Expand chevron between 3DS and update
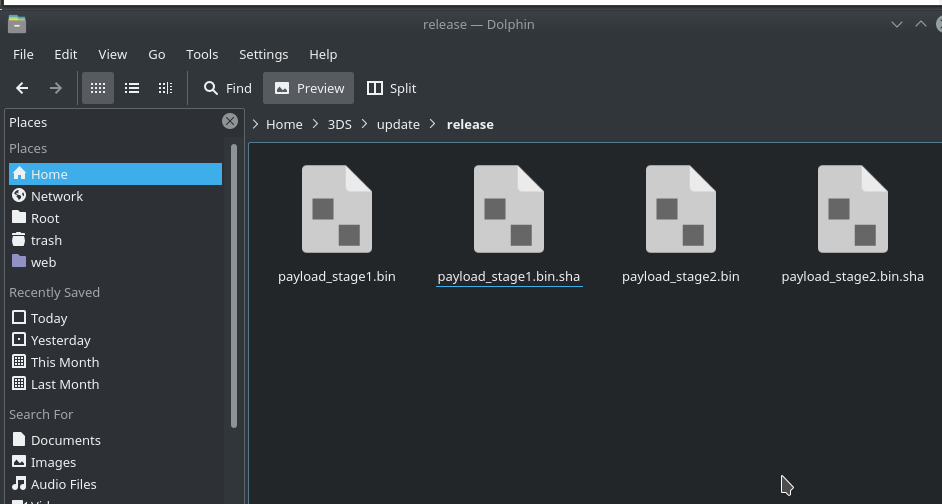The width and height of the screenshot is (942, 504). tap(365, 124)
